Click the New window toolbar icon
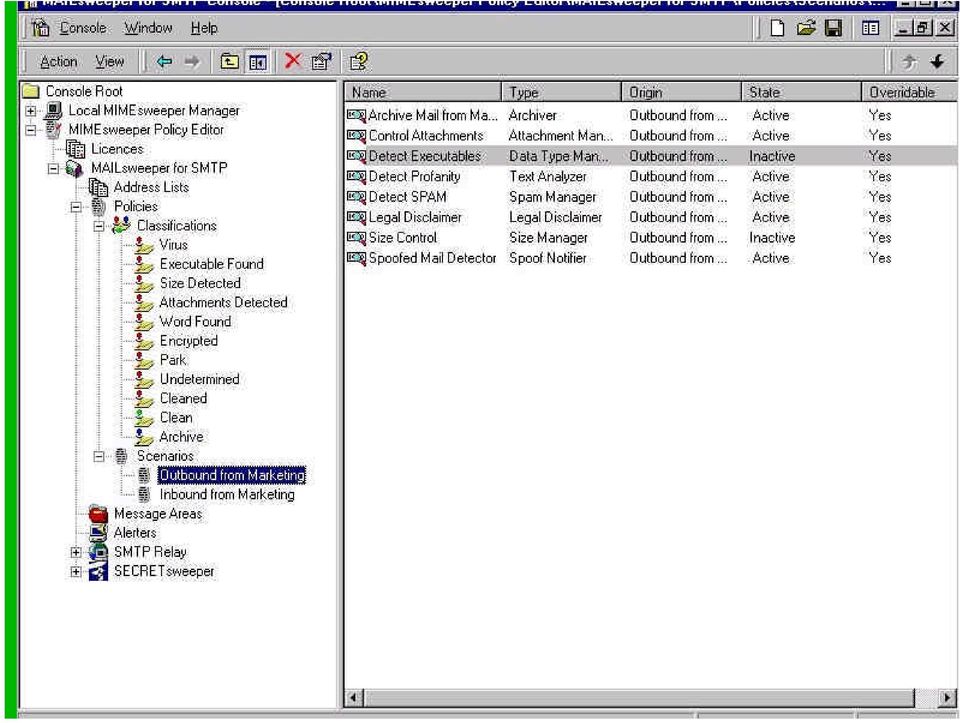The width and height of the screenshot is (960, 723). coord(870,28)
